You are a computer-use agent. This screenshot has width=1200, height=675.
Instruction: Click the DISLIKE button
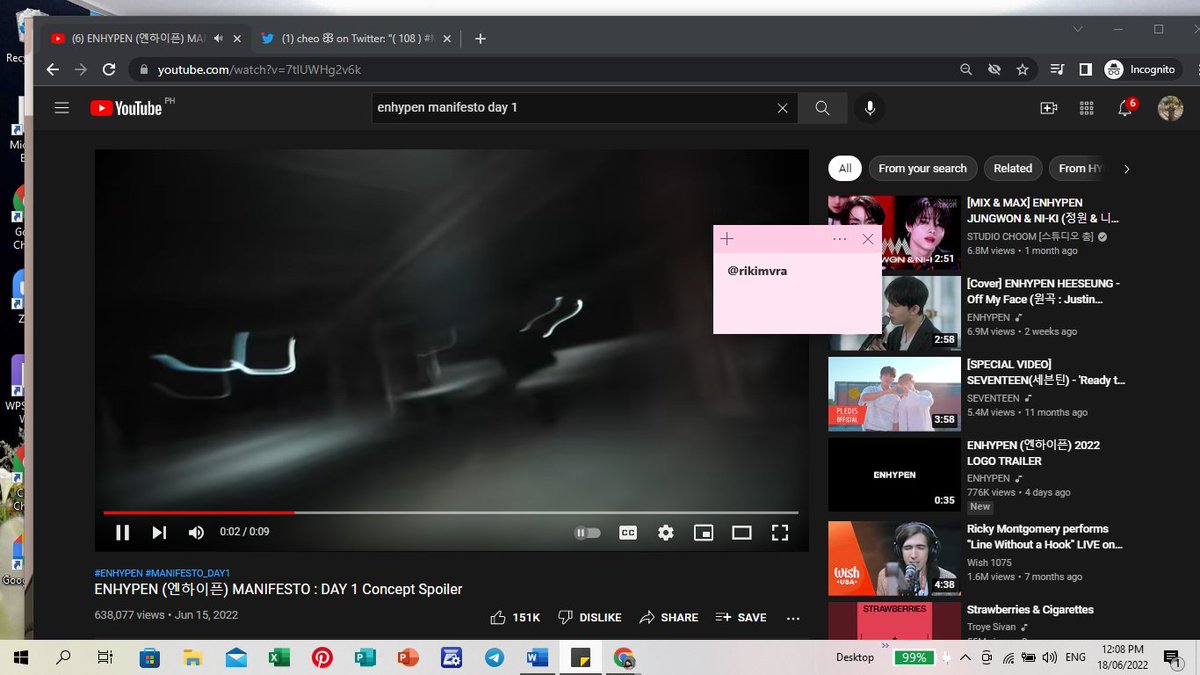[x=590, y=618]
